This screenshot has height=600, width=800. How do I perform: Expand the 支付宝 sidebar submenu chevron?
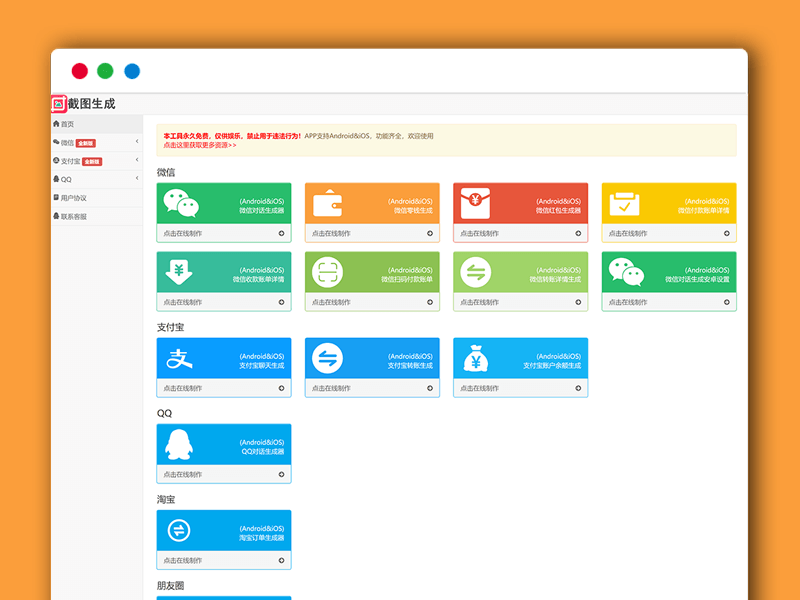137,160
